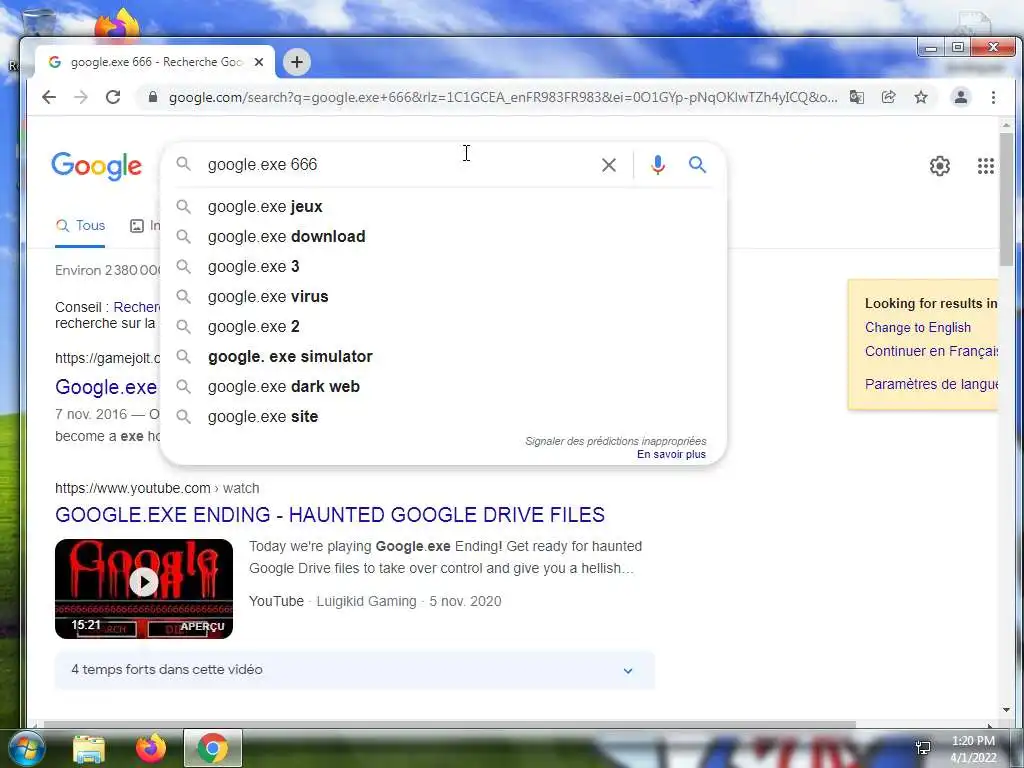Bookmark this page with the star
Viewport: 1024px width, 768px height.
pyautogui.click(x=921, y=97)
